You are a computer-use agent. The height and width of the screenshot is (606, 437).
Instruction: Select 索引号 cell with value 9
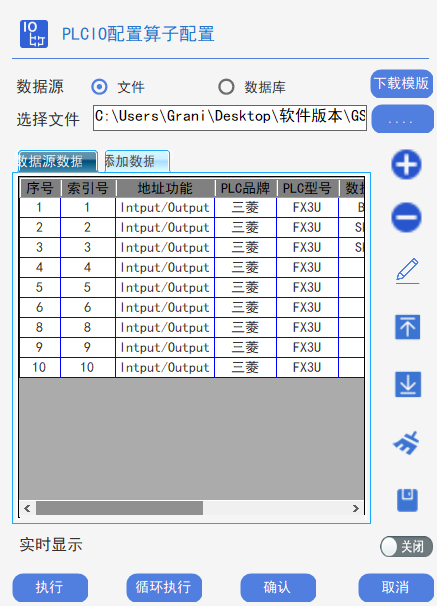(88, 347)
